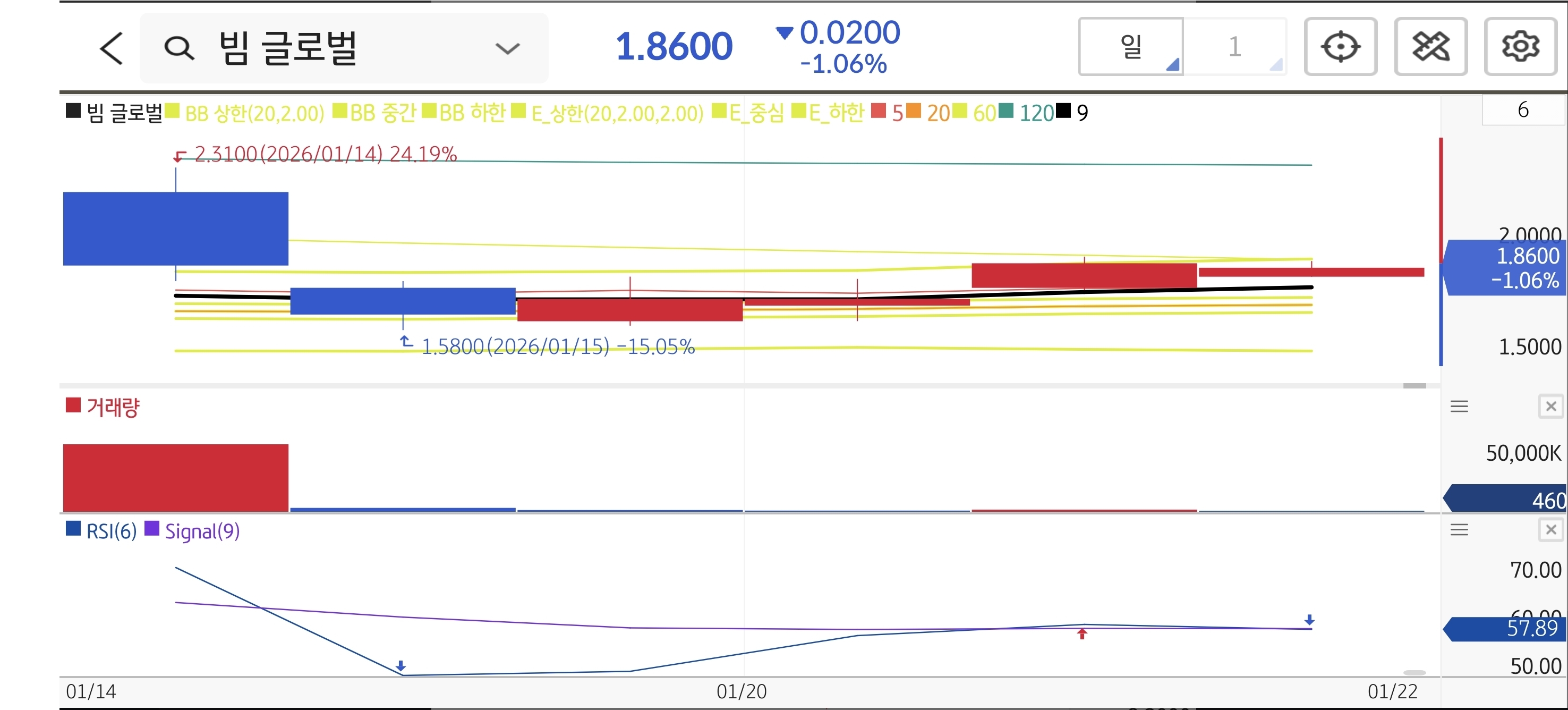Close the volume indicator panel
This screenshot has width=1568, height=710.
pyautogui.click(x=1550, y=406)
